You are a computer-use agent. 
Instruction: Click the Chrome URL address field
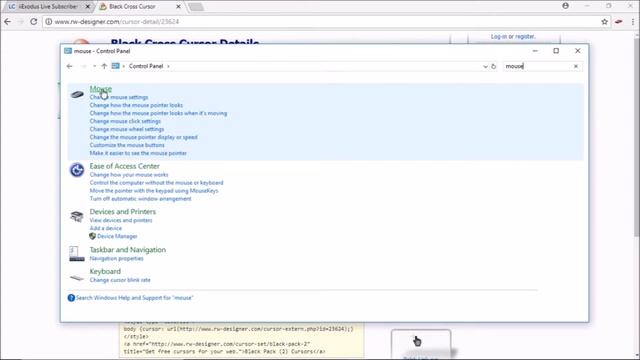(322, 22)
